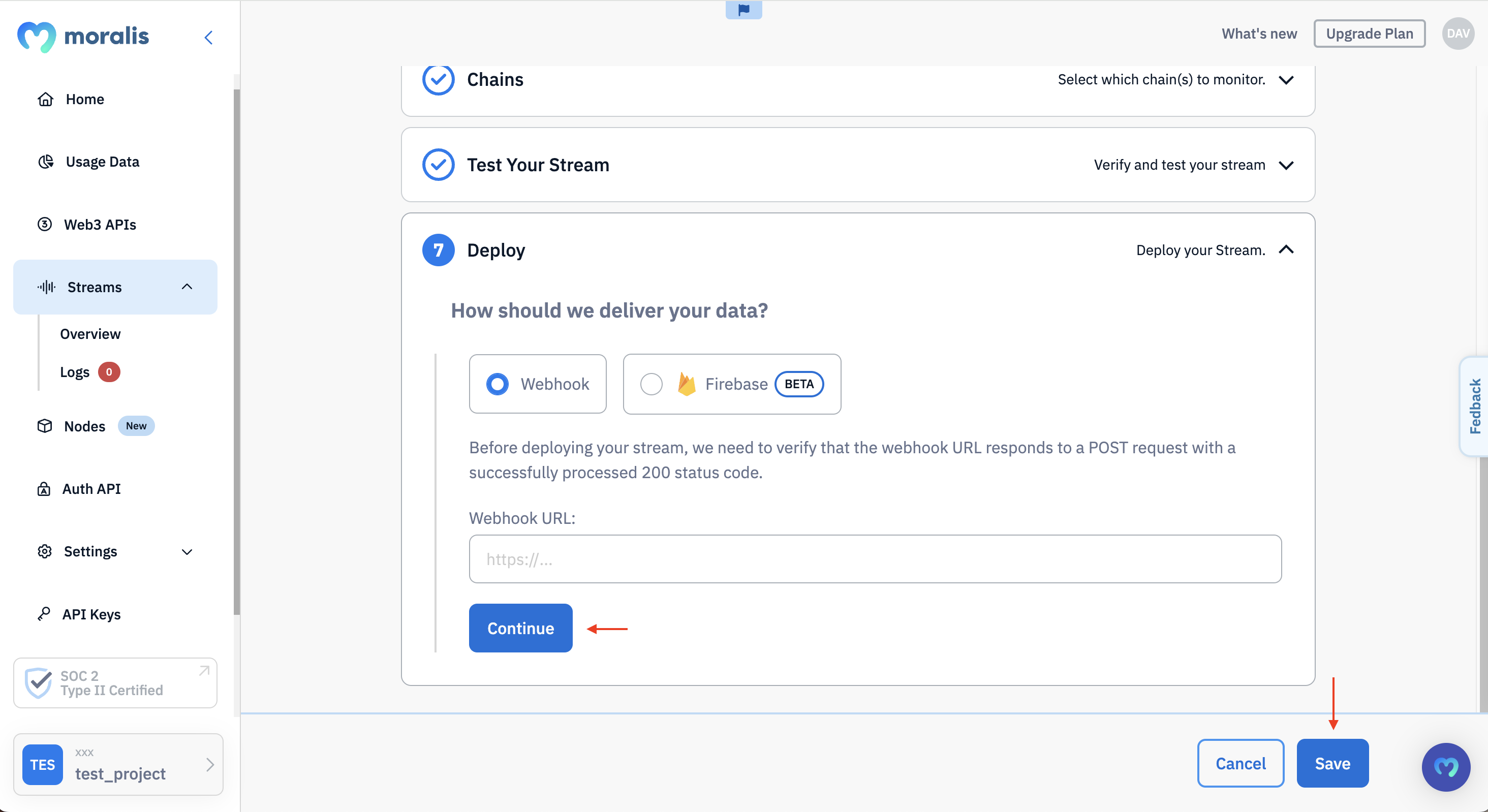The image size is (1488, 812).
Task: Click the Webhook URL input field
Action: (875, 559)
